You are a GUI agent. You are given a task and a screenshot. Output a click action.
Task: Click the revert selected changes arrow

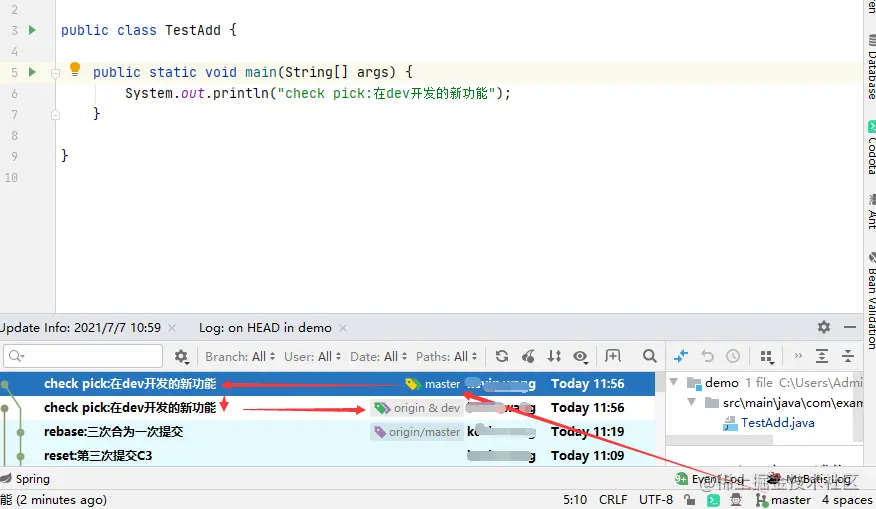pyautogui.click(x=707, y=356)
